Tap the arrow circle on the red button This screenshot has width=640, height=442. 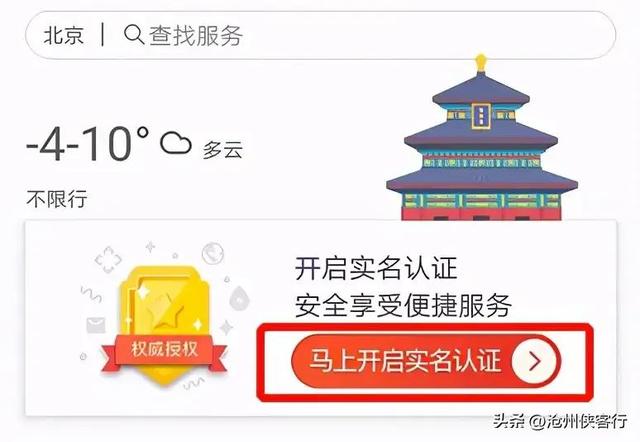(x=535, y=361)
